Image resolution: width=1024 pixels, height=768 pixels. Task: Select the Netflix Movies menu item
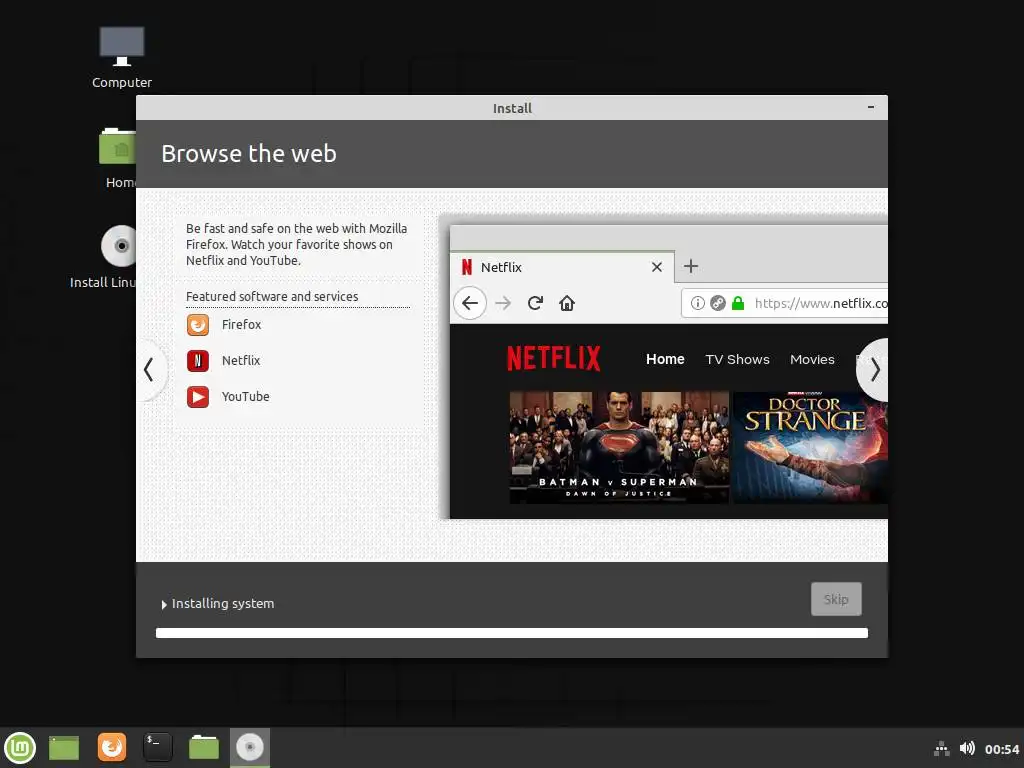click(812, 359)
